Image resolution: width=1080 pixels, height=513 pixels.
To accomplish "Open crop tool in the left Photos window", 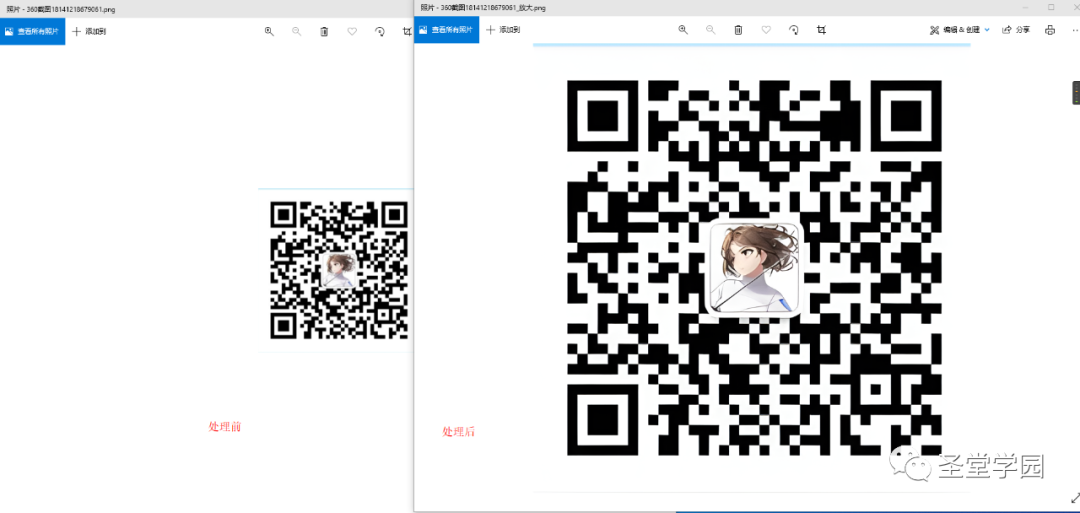I will pos(407,31).
